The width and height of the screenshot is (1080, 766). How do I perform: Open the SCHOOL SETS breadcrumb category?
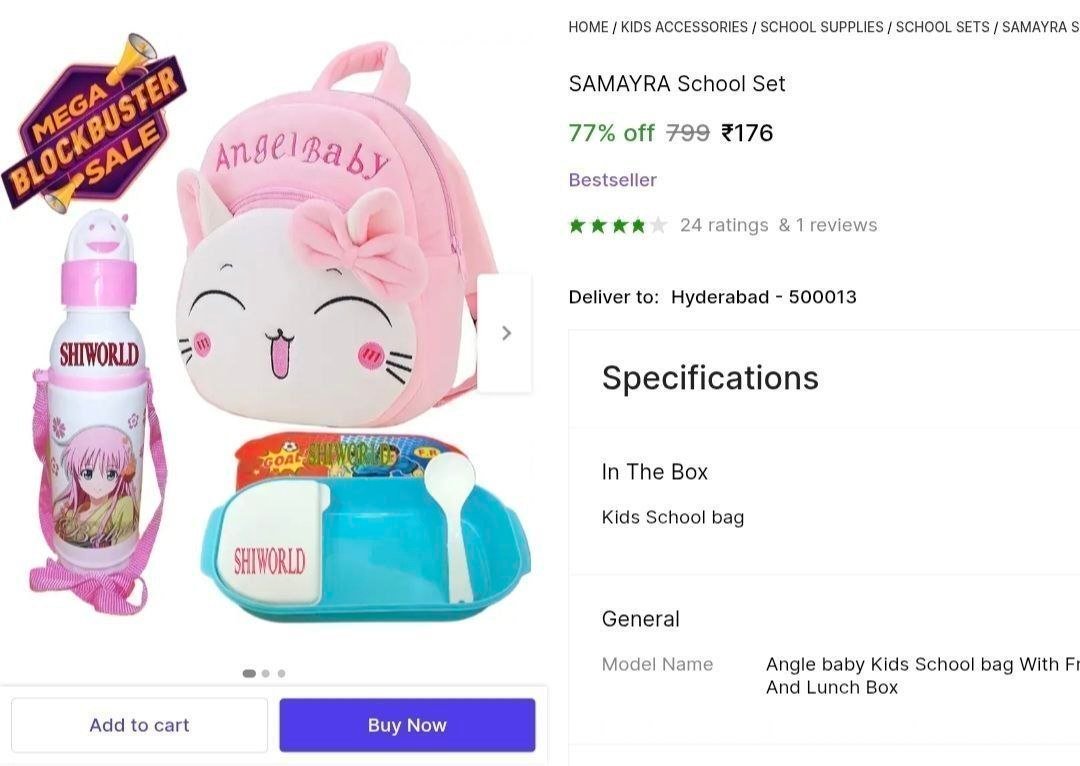coord(942,27)
